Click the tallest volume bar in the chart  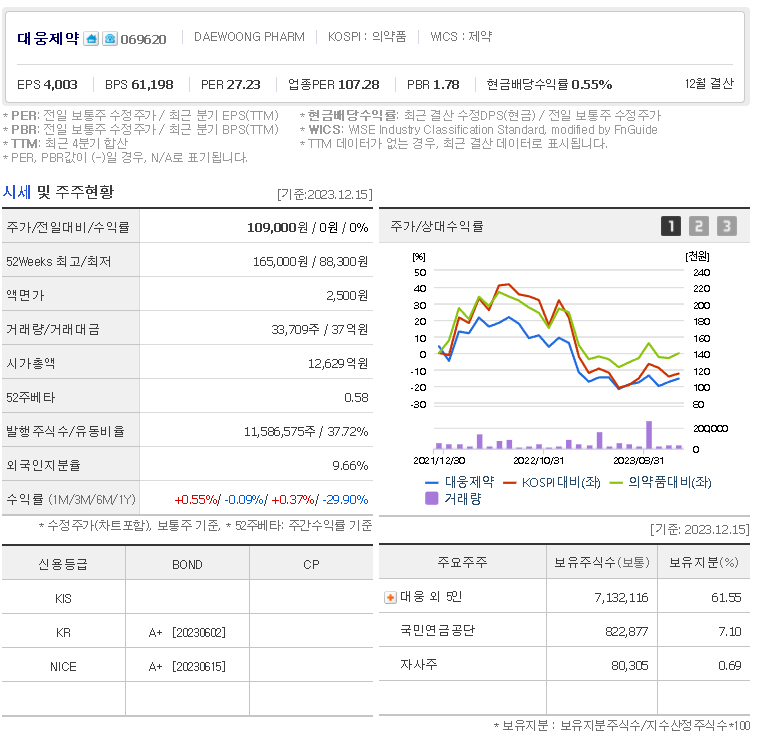click(649, 435)
